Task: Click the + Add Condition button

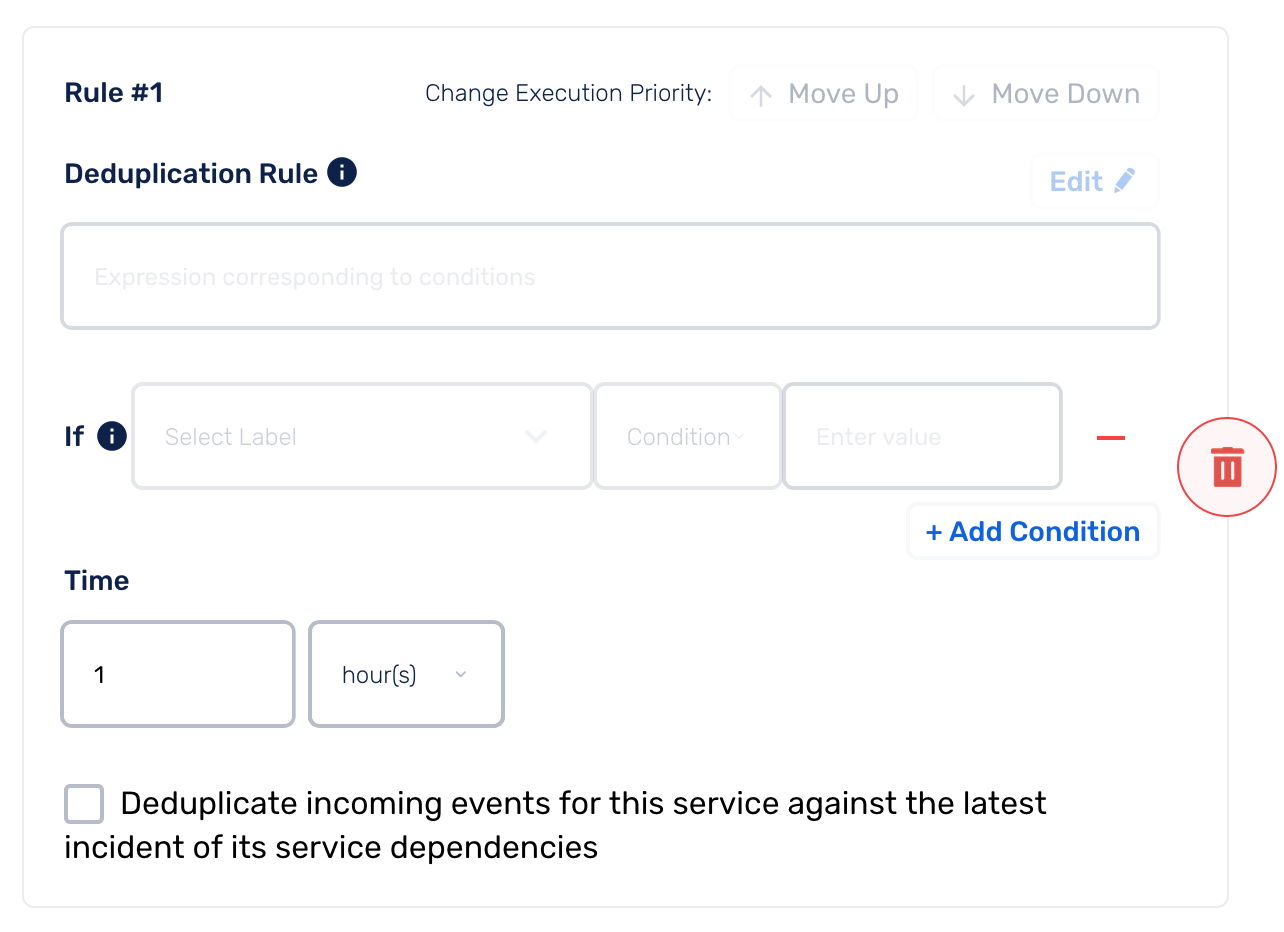Action: click(x=1033, y=531)
